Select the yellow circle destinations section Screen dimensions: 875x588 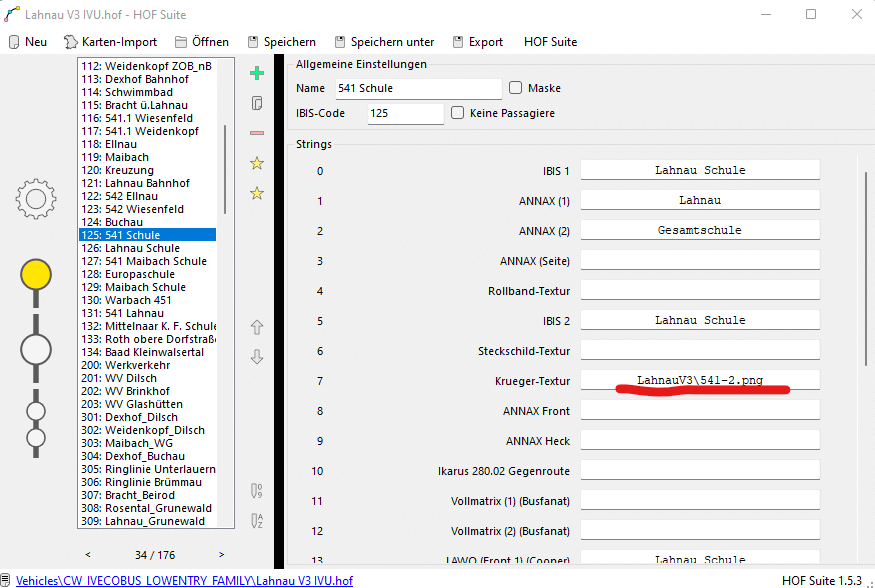36,274
